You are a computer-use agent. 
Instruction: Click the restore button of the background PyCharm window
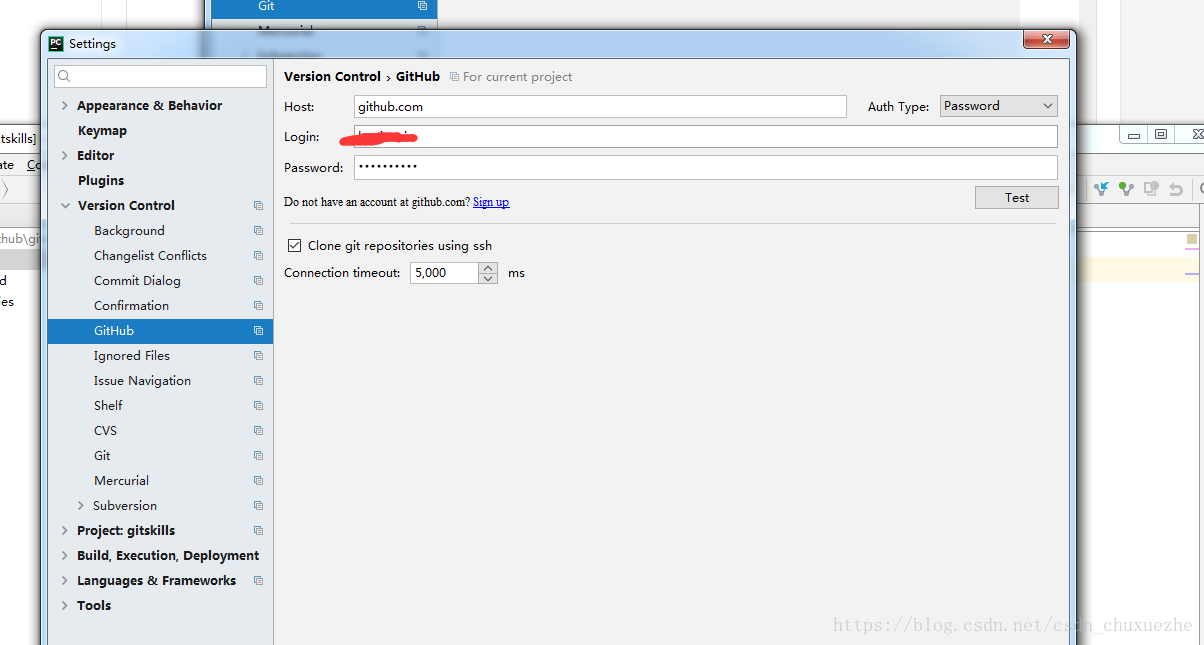point(1161,134)
